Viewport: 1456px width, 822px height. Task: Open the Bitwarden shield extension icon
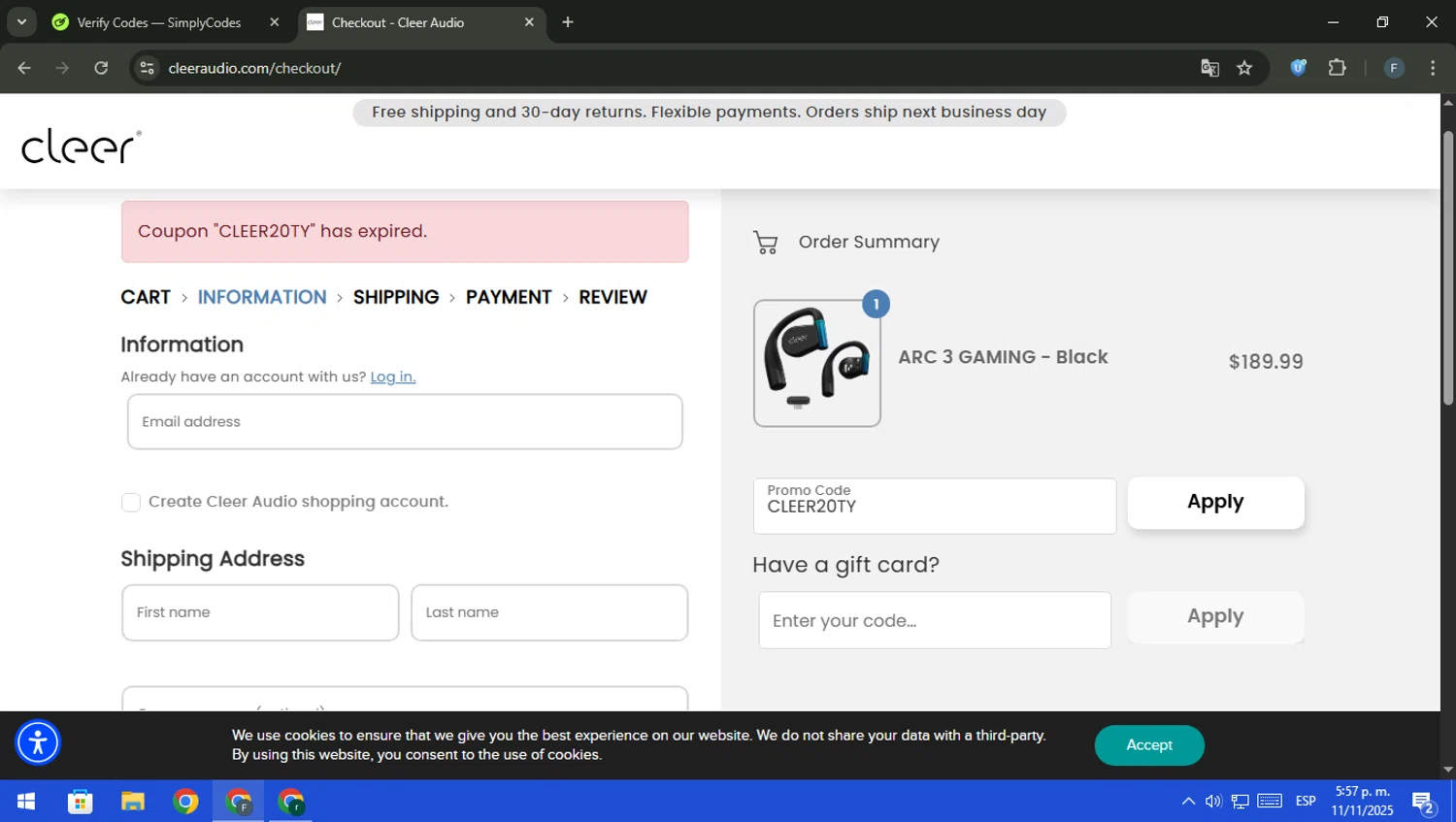pyautogui.click(x=1298, y=68)
